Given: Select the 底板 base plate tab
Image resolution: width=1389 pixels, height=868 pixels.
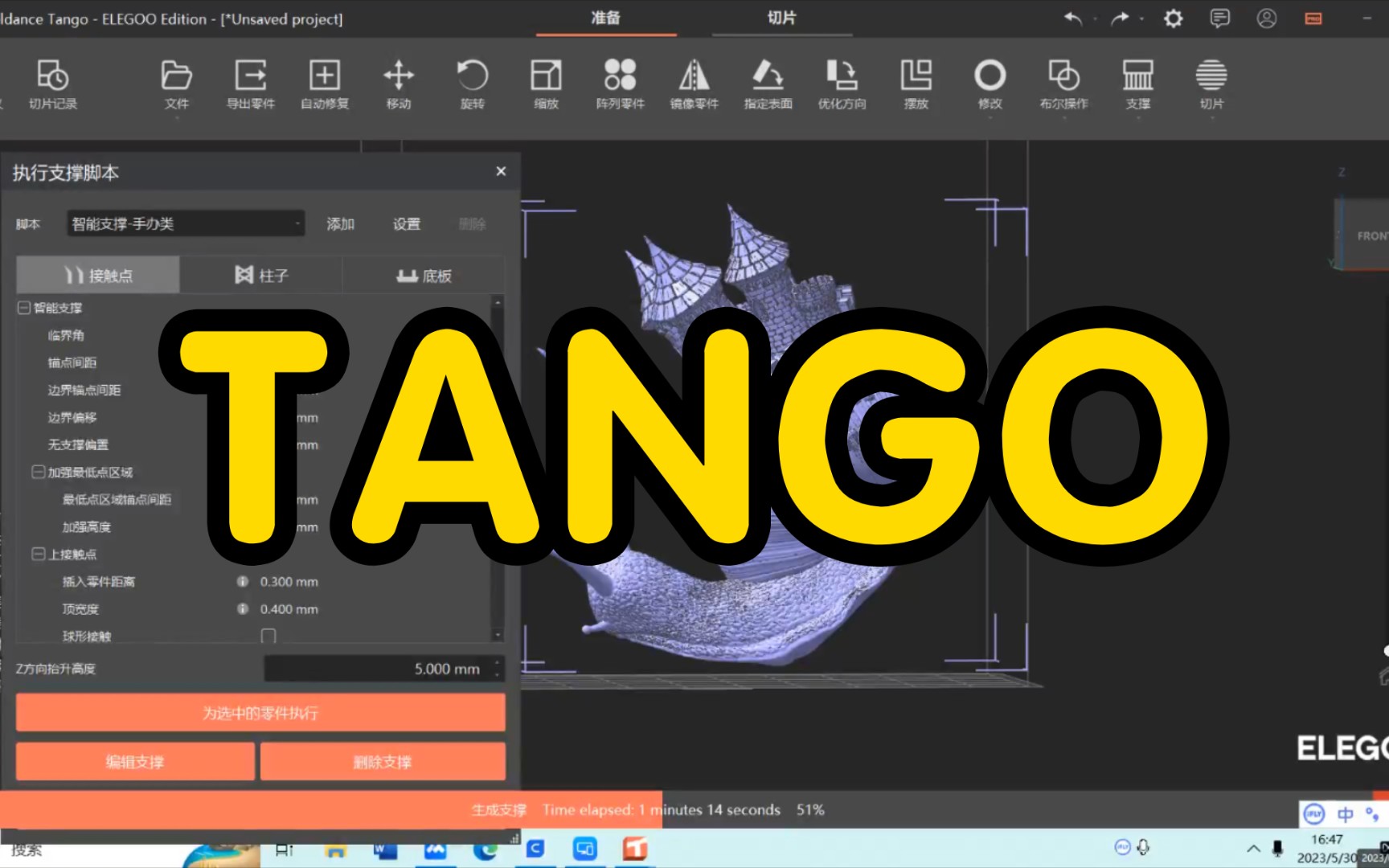Looking at the screenshot, I should coord(424,276).
